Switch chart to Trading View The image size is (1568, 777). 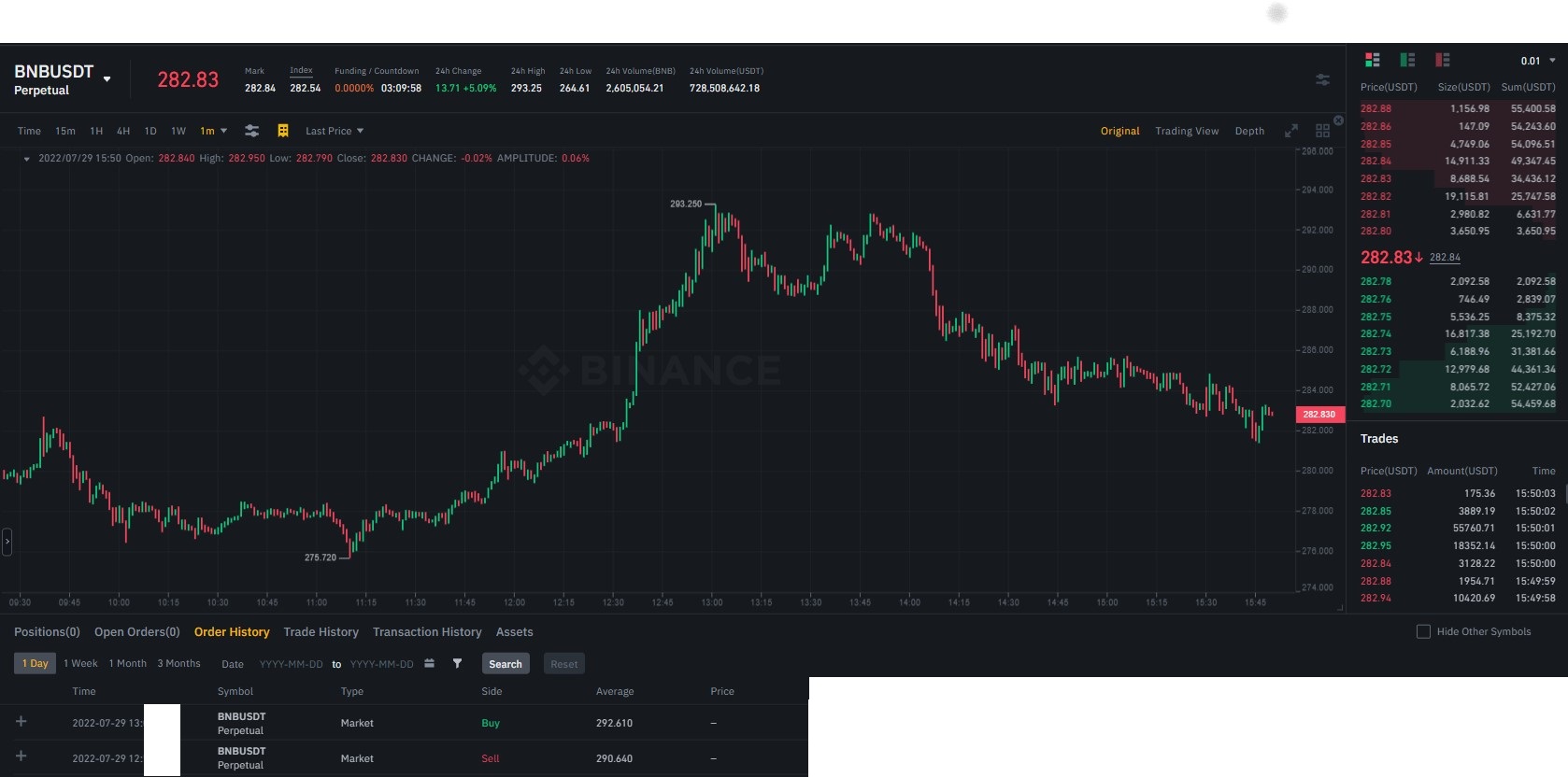point(1187,131)
